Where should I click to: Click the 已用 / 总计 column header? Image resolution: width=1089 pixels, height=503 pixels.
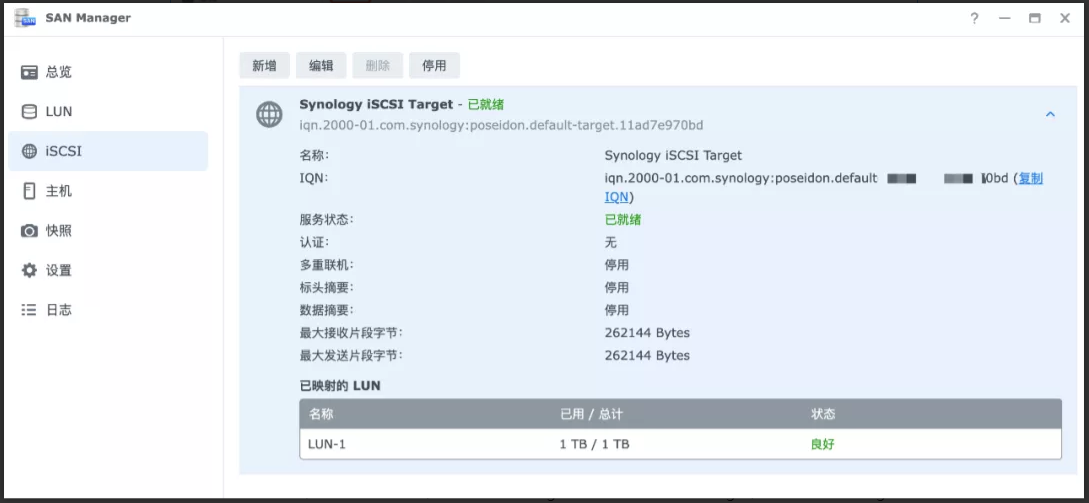[x=592, y=414]
